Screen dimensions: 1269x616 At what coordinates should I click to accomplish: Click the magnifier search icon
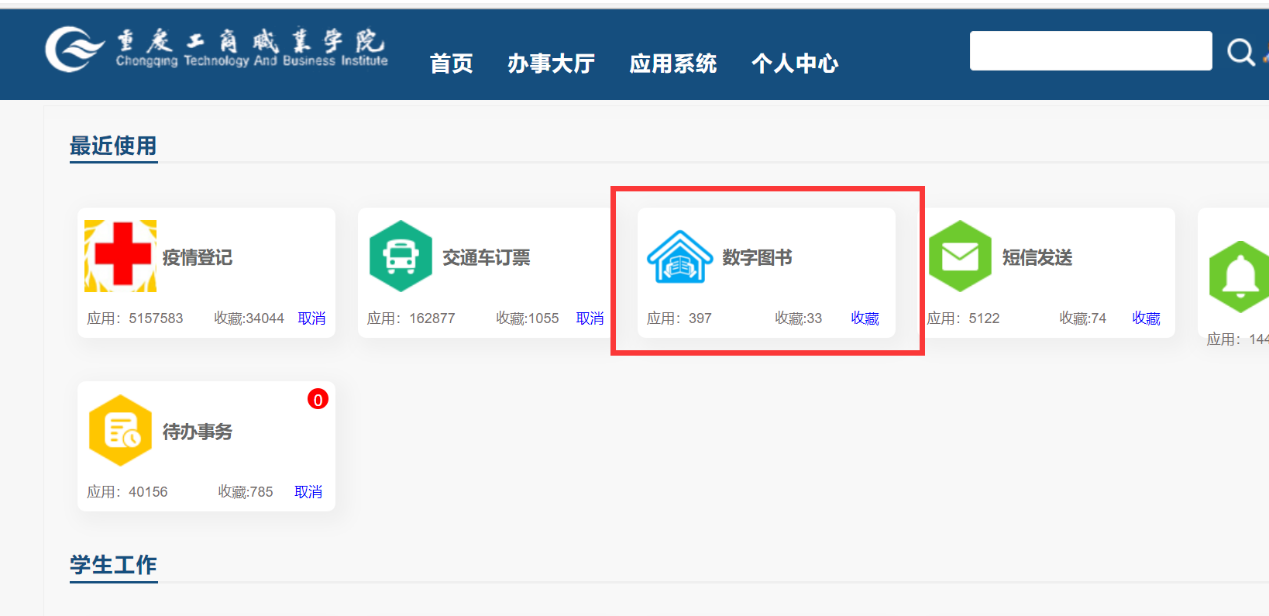[x=1240, y=52]
